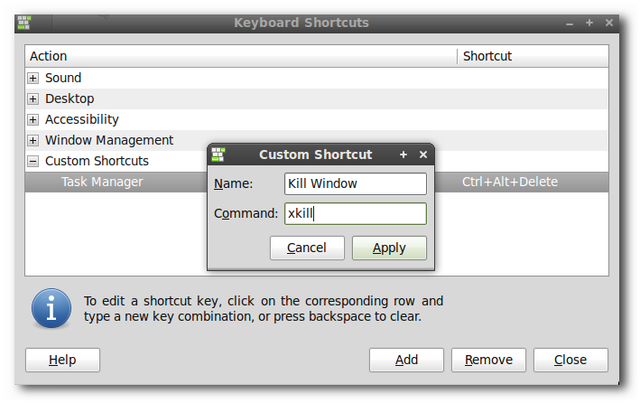Expand the Sound category
The width and height of the screenshot is (640, 403).
pyautogui.click(x=33, y=78)
